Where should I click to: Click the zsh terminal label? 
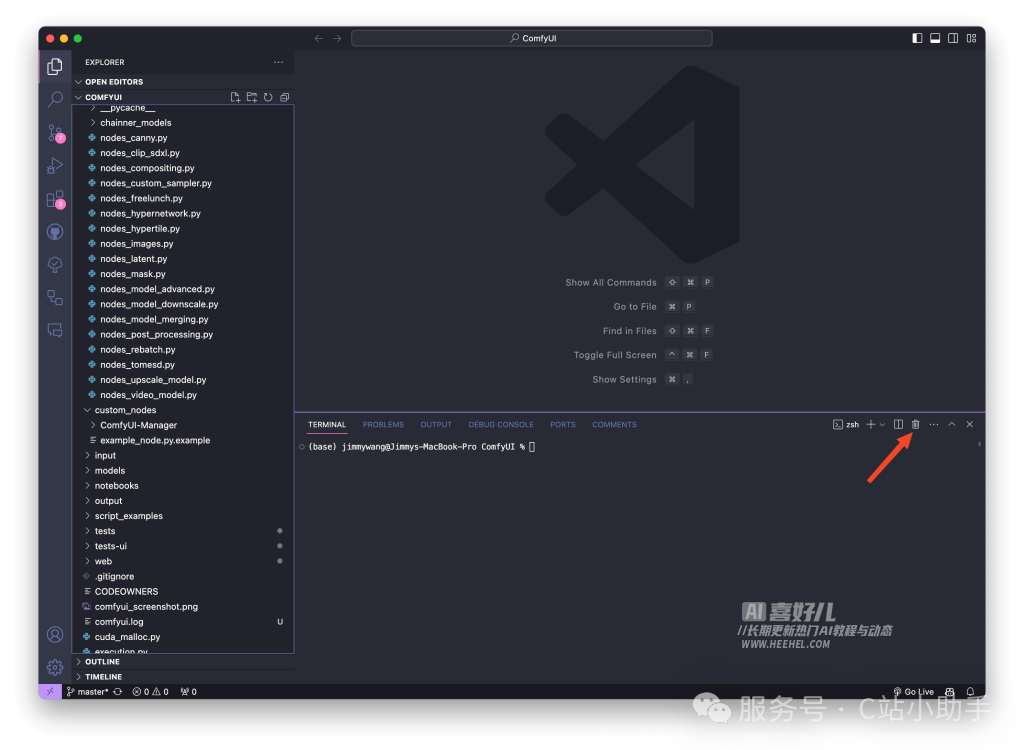846,425
